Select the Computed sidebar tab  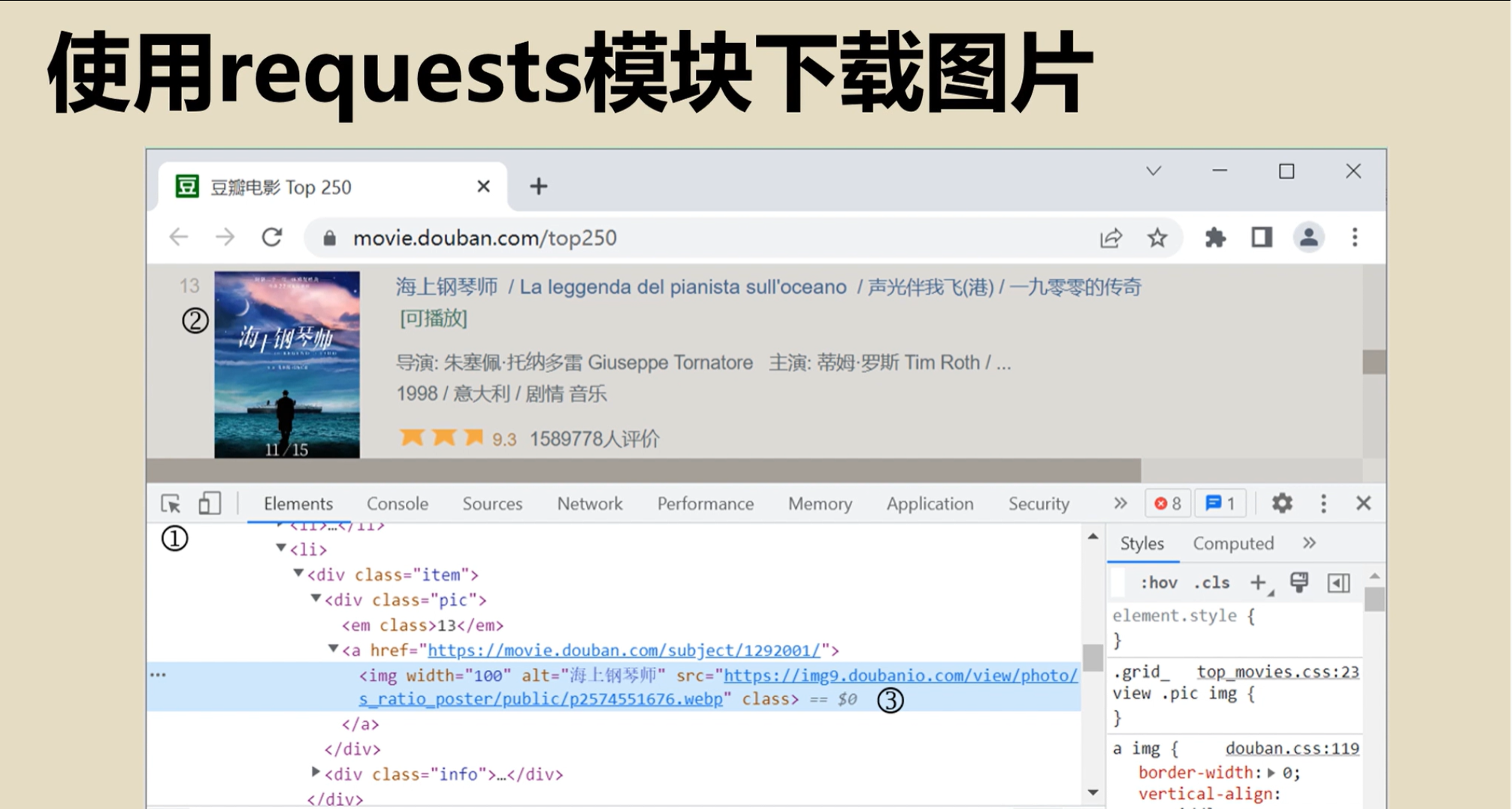point(1233,544)
